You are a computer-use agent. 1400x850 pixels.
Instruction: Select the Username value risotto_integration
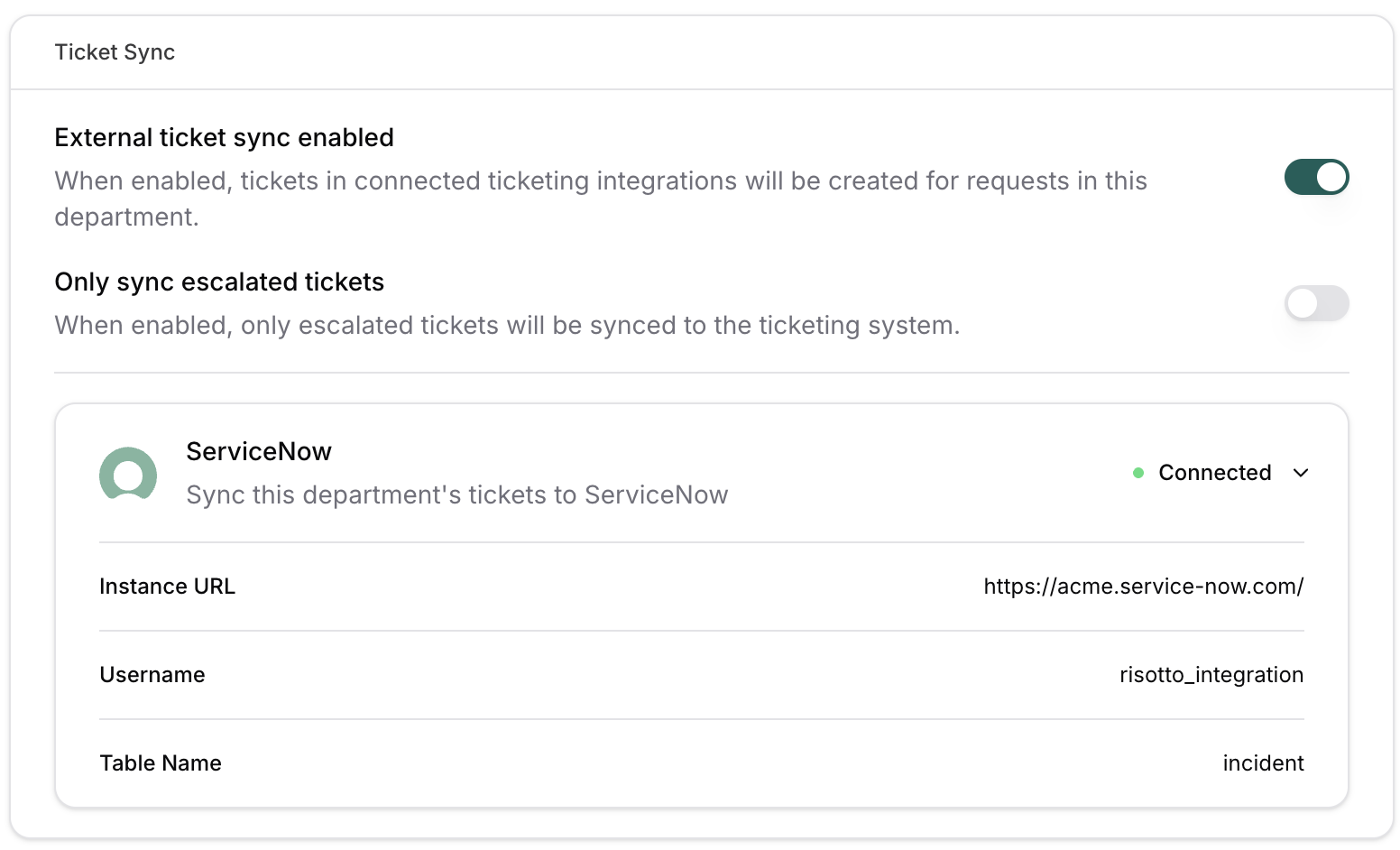pyautogui.click(x=1211, y=674)
